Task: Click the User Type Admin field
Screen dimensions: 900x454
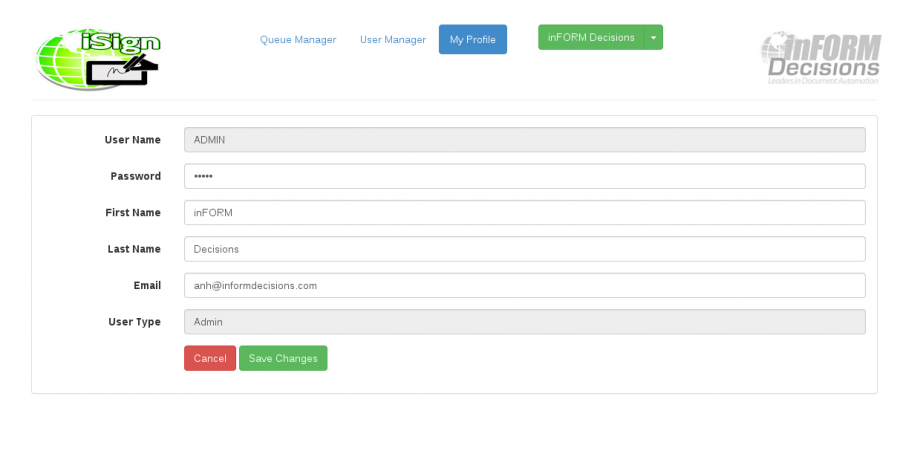Action: tap(524, 322)
